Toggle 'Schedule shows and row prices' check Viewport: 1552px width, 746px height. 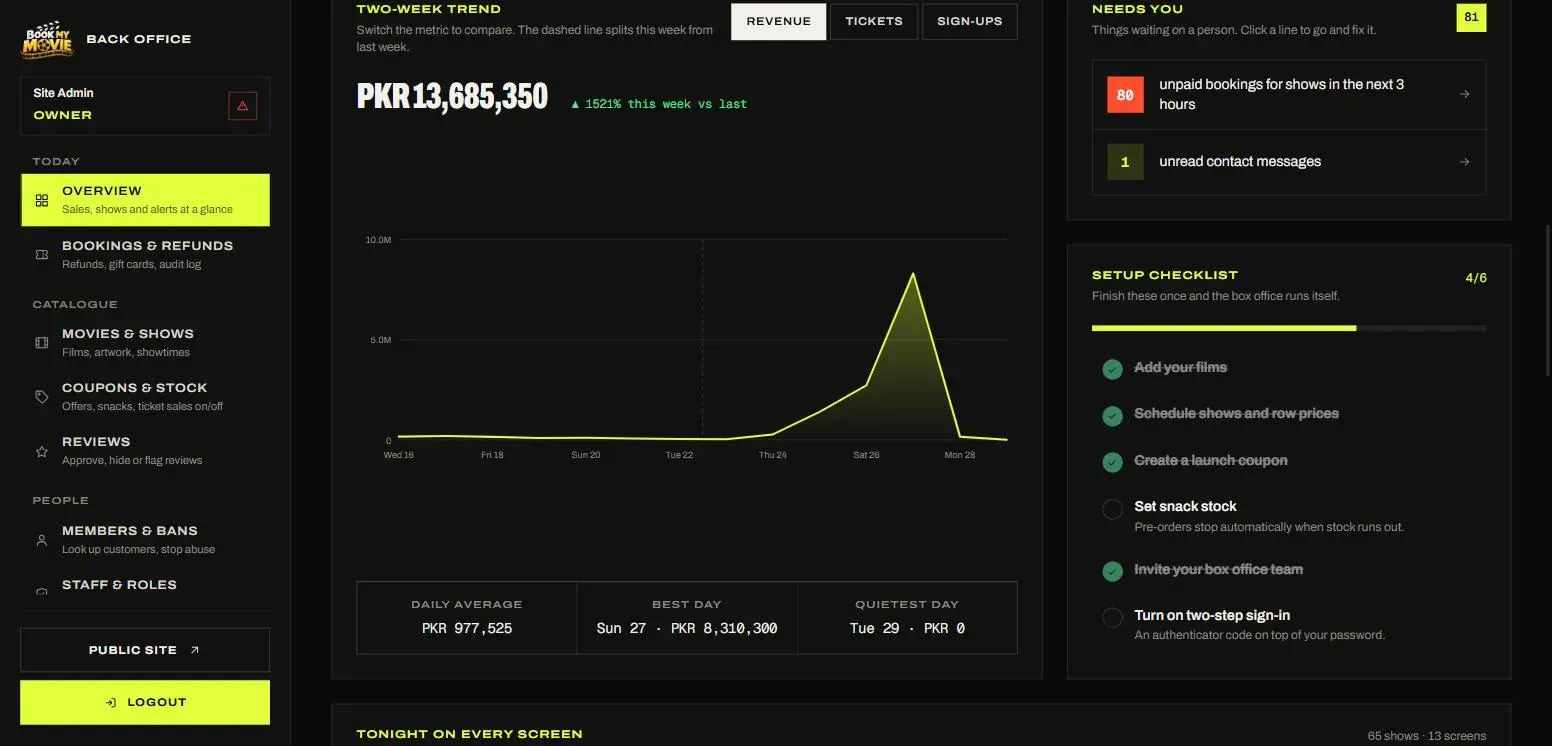[x=1112, y=415]
